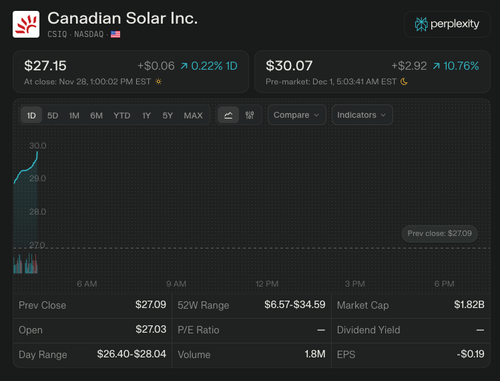The image size is (500, 381).
Task: Click the 0.22% 1D change value
Action: [214, 66]
